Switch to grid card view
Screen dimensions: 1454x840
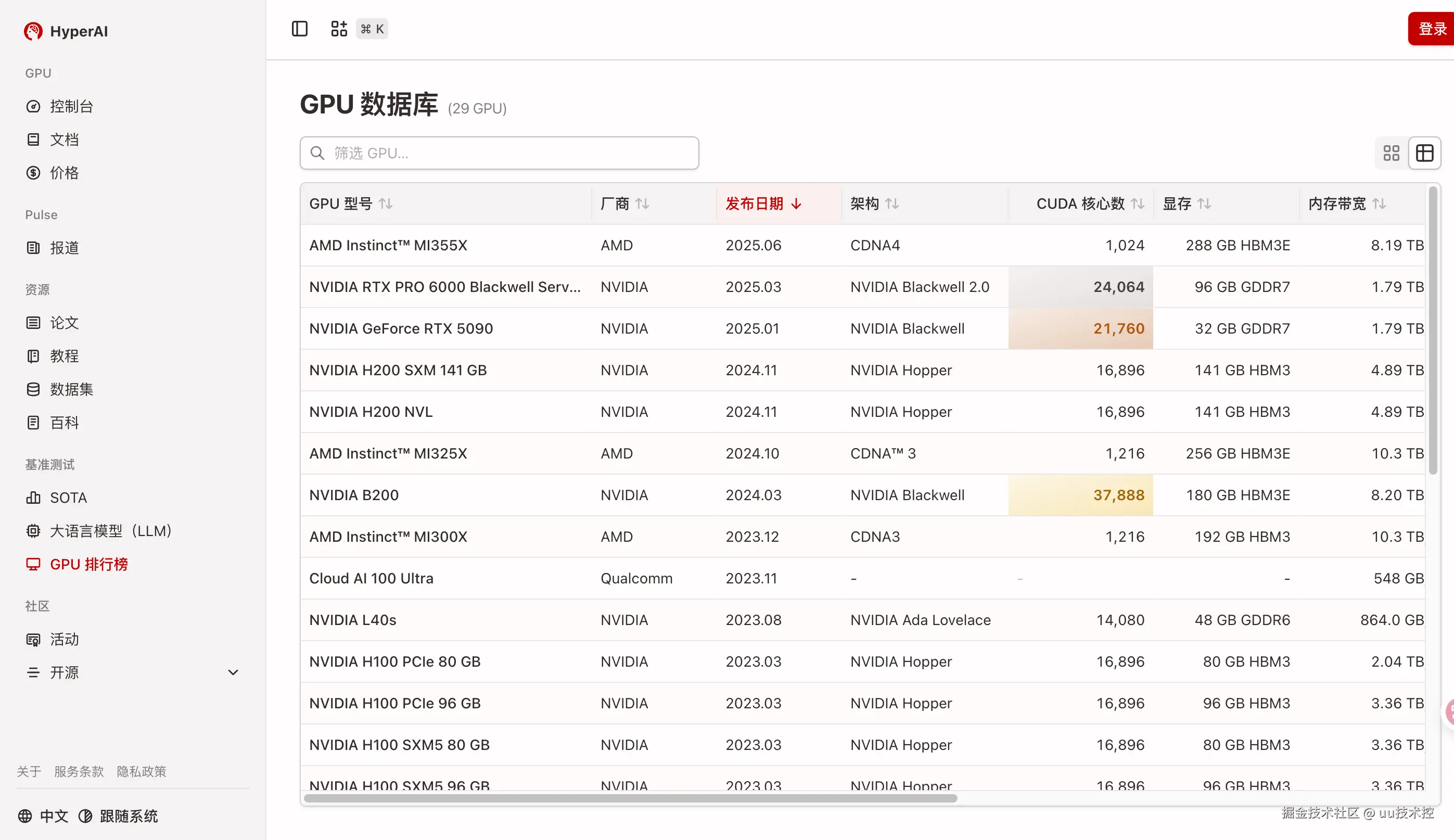[x=1392, y=152]
